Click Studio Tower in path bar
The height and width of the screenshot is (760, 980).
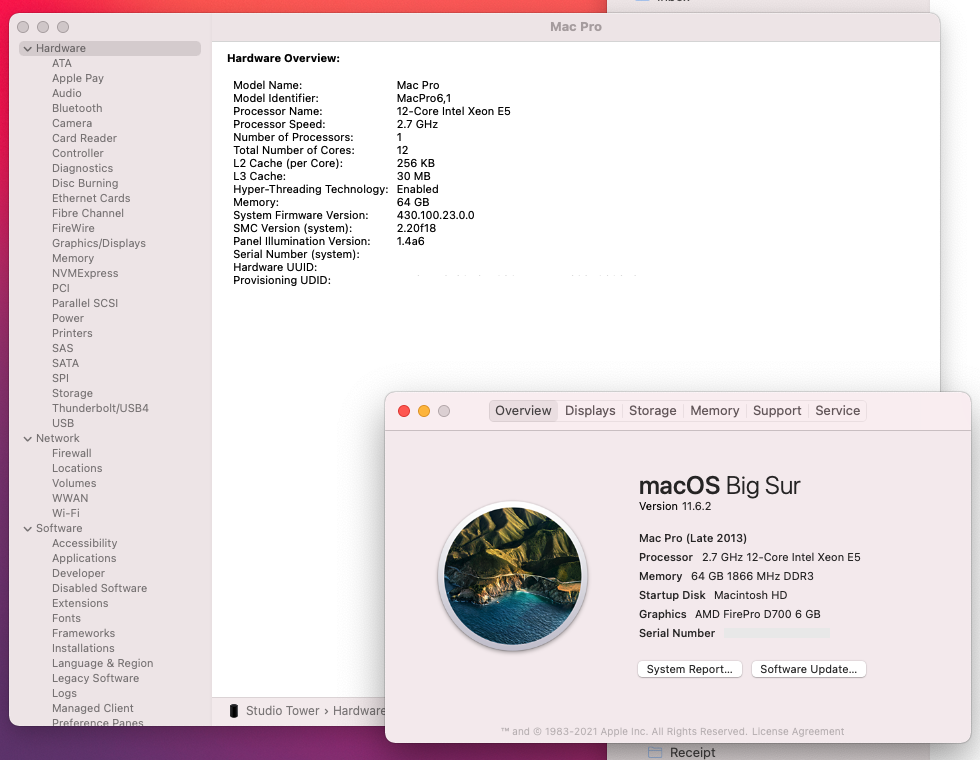coord(282,711)
